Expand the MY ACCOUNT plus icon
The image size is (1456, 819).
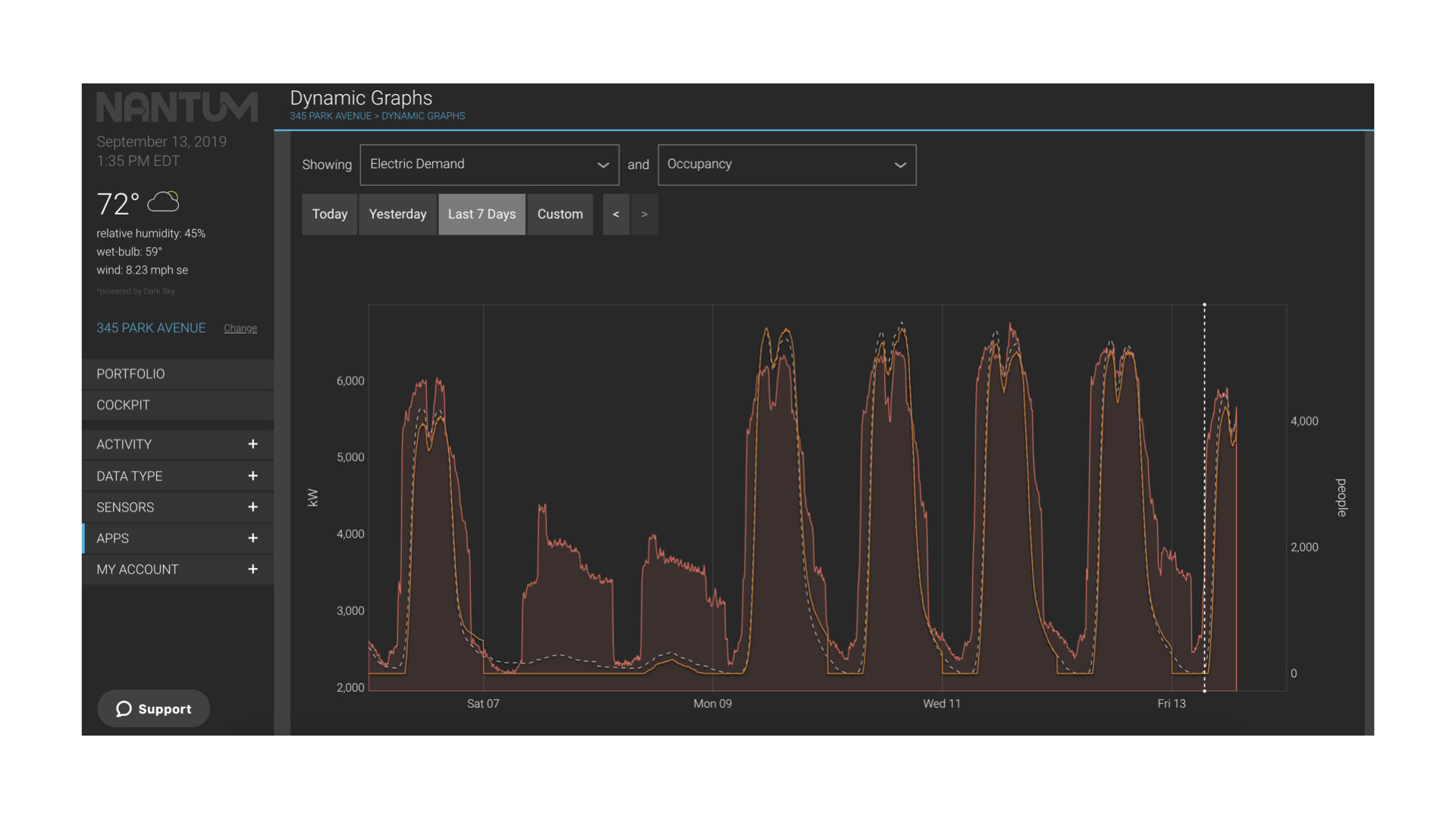point(253,570)
